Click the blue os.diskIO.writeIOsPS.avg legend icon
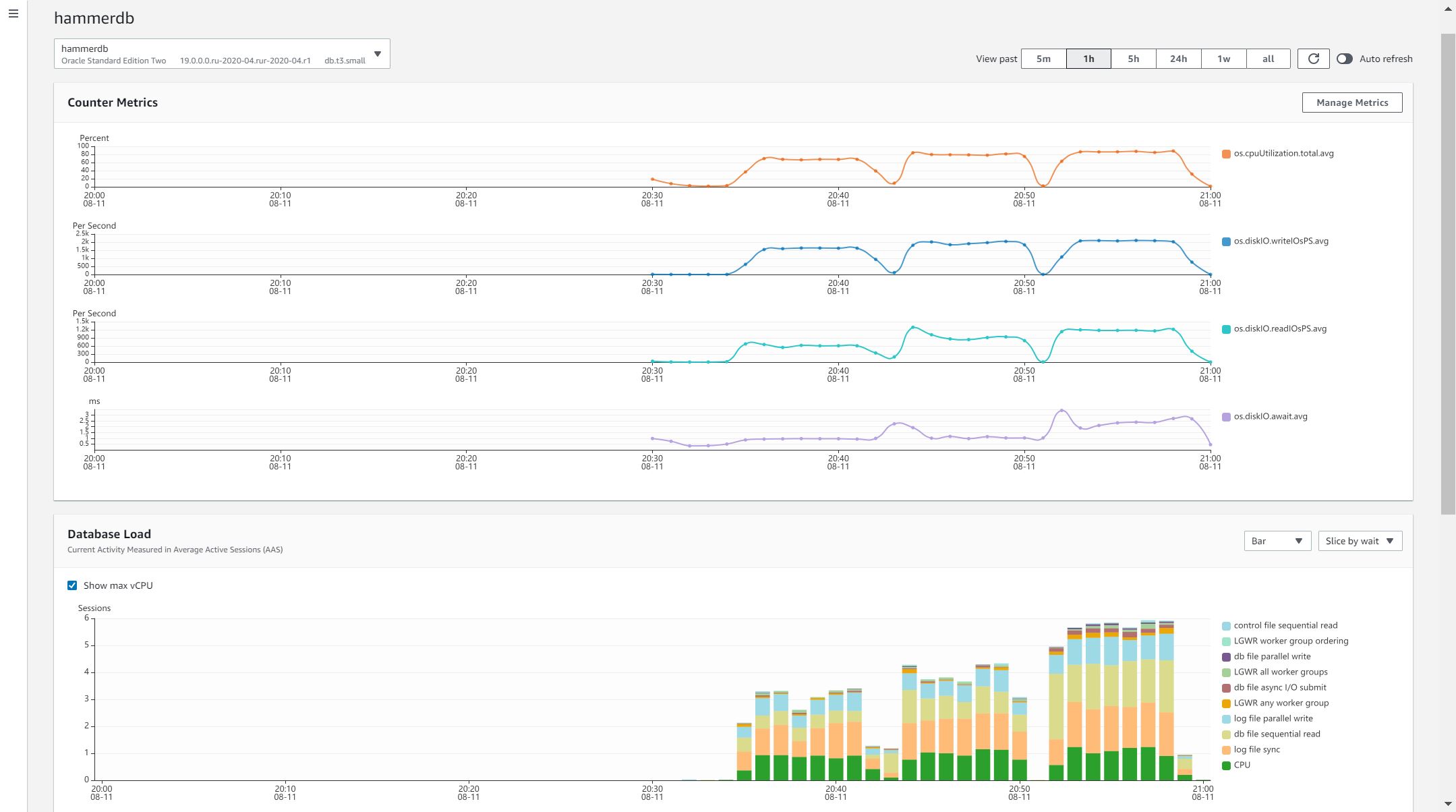The height and width of the screenshot is (812, 1456). point(1226,241)
